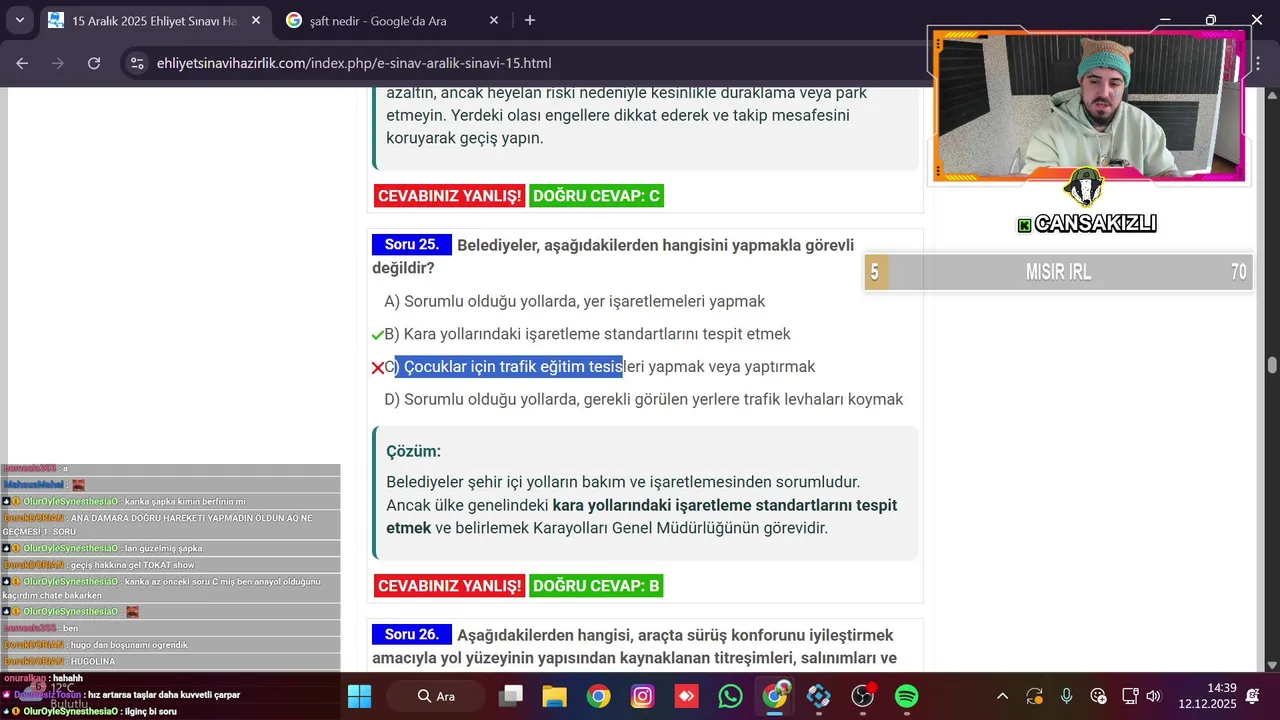Click 'CEVABINIZ YANLIŞ!' badge under question 25

pos(450,586)
